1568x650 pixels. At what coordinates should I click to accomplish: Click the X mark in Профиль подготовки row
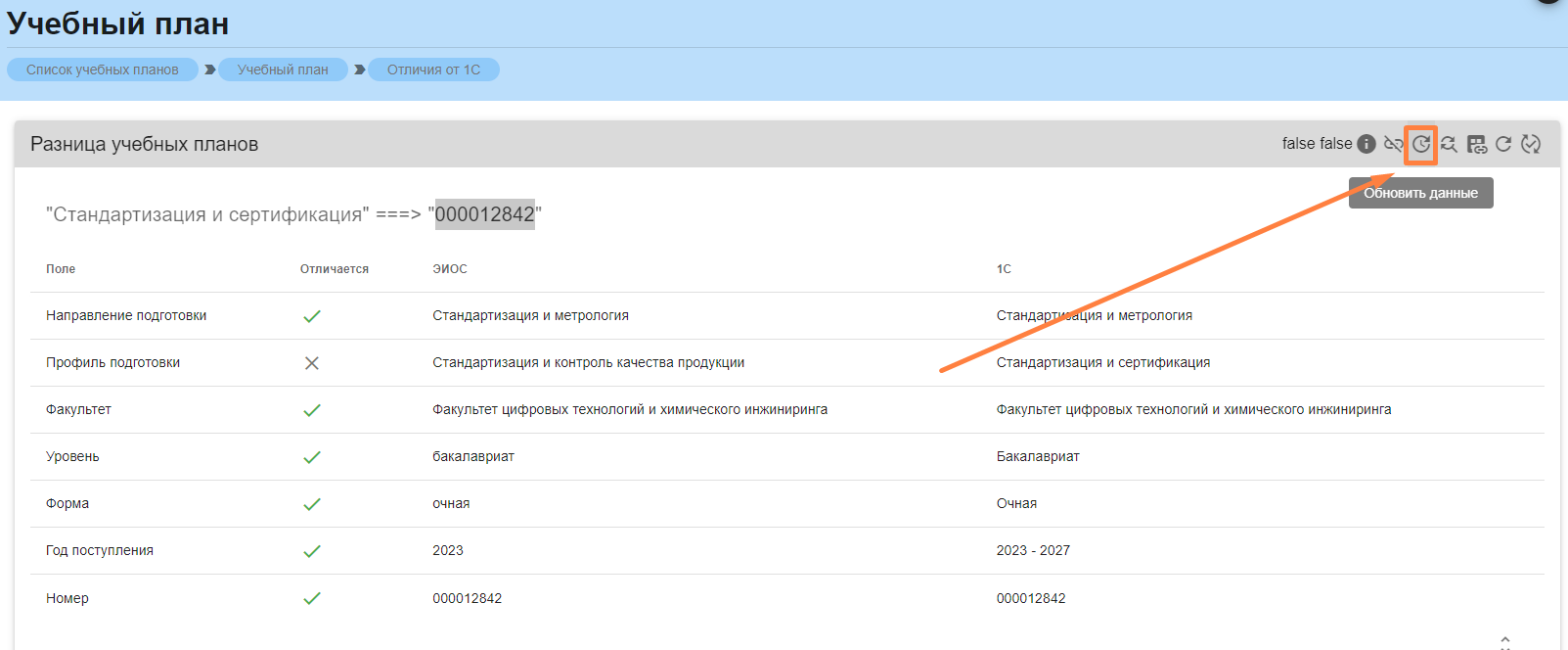point(312,363)
